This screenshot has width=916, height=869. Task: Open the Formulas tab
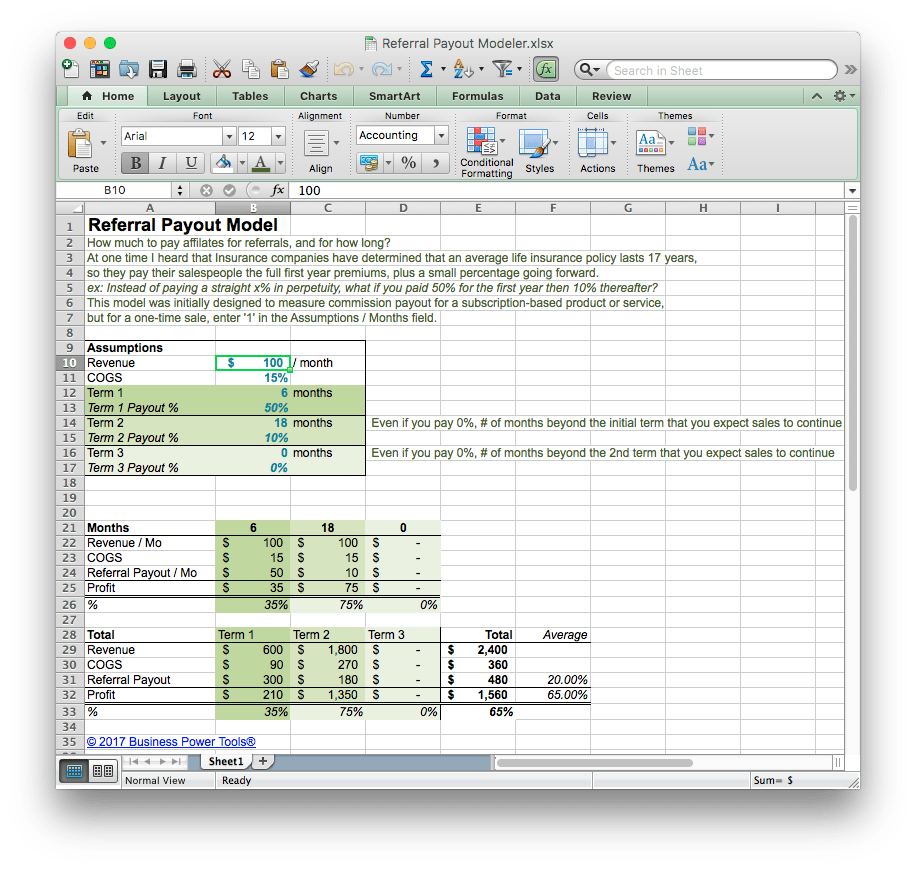478,96
